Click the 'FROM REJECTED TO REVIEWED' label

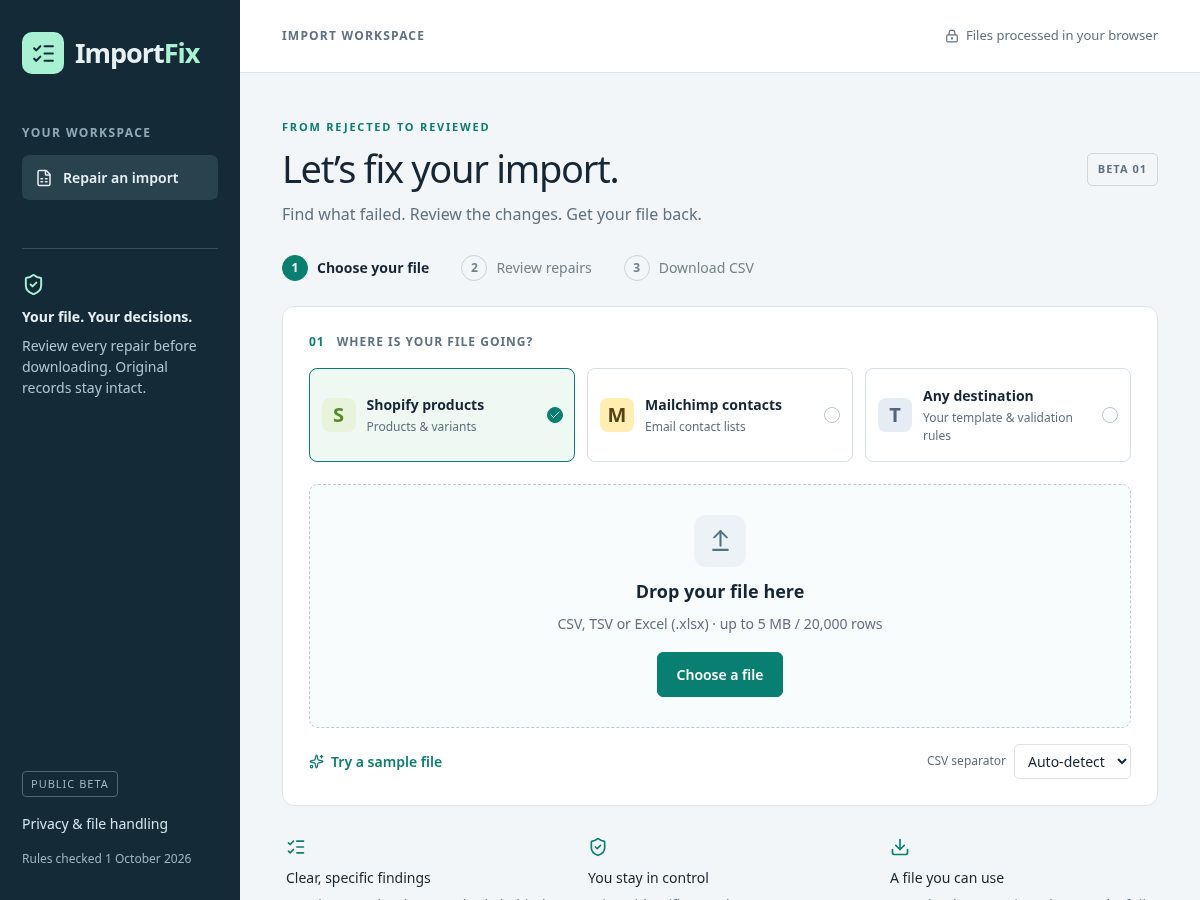[386, 127]
